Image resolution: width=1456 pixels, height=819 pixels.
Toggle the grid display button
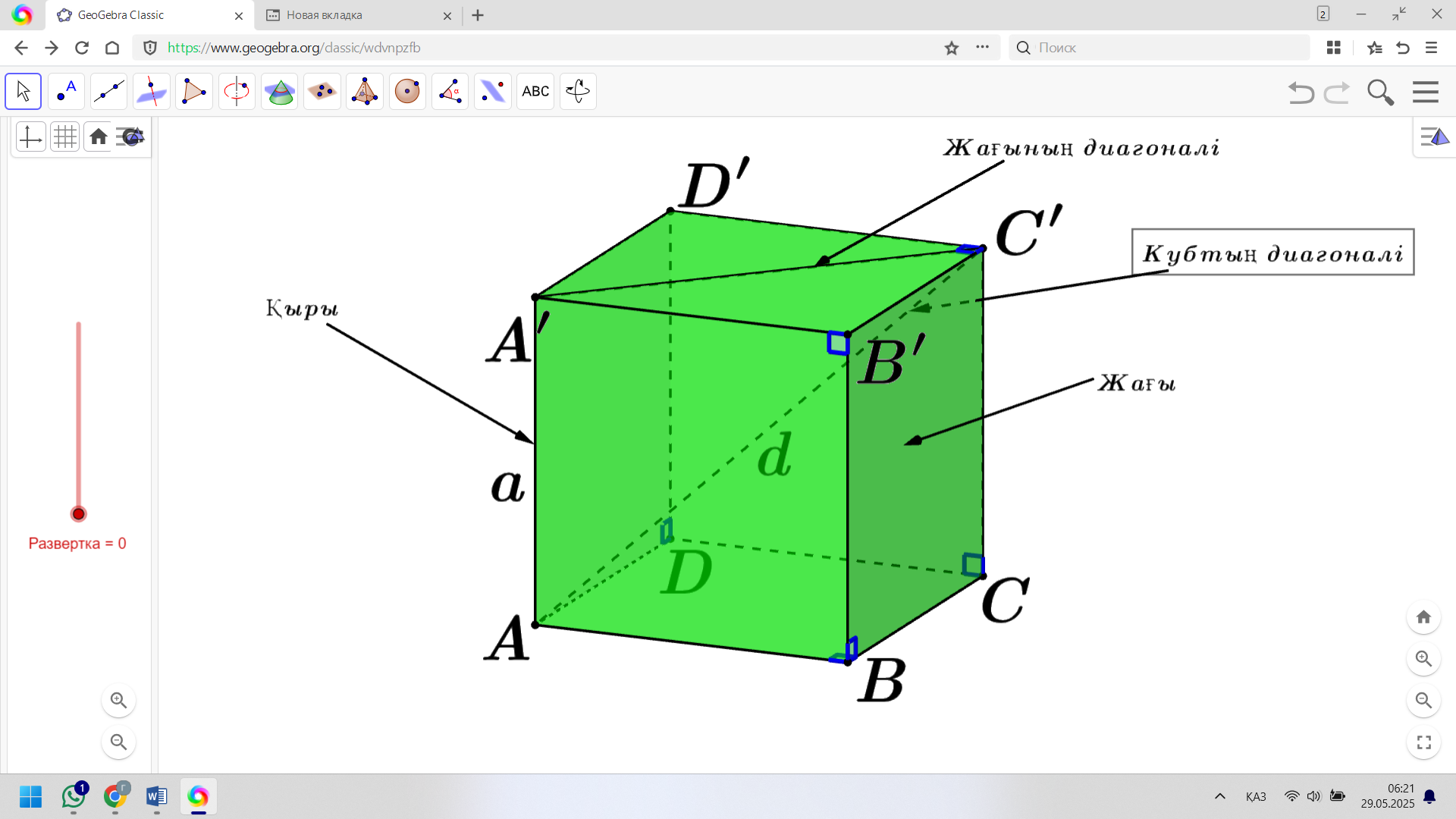pyautogui.click(x=64, y=136)
